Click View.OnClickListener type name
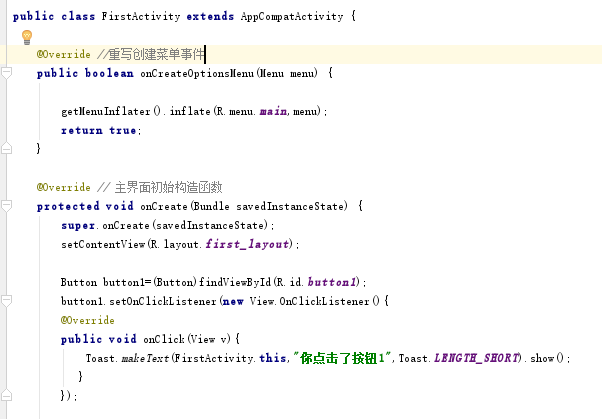The image size is (602, 419). pos(309,301)
